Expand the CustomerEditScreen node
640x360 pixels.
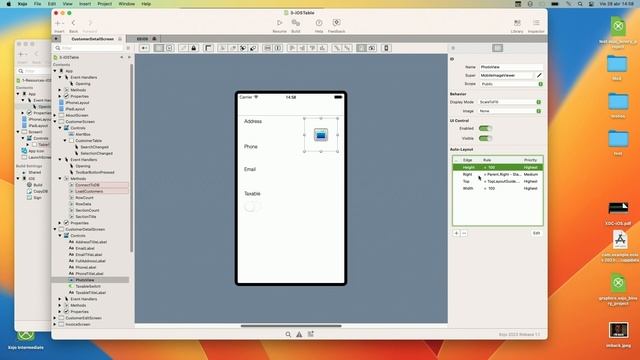pos(56,318)
